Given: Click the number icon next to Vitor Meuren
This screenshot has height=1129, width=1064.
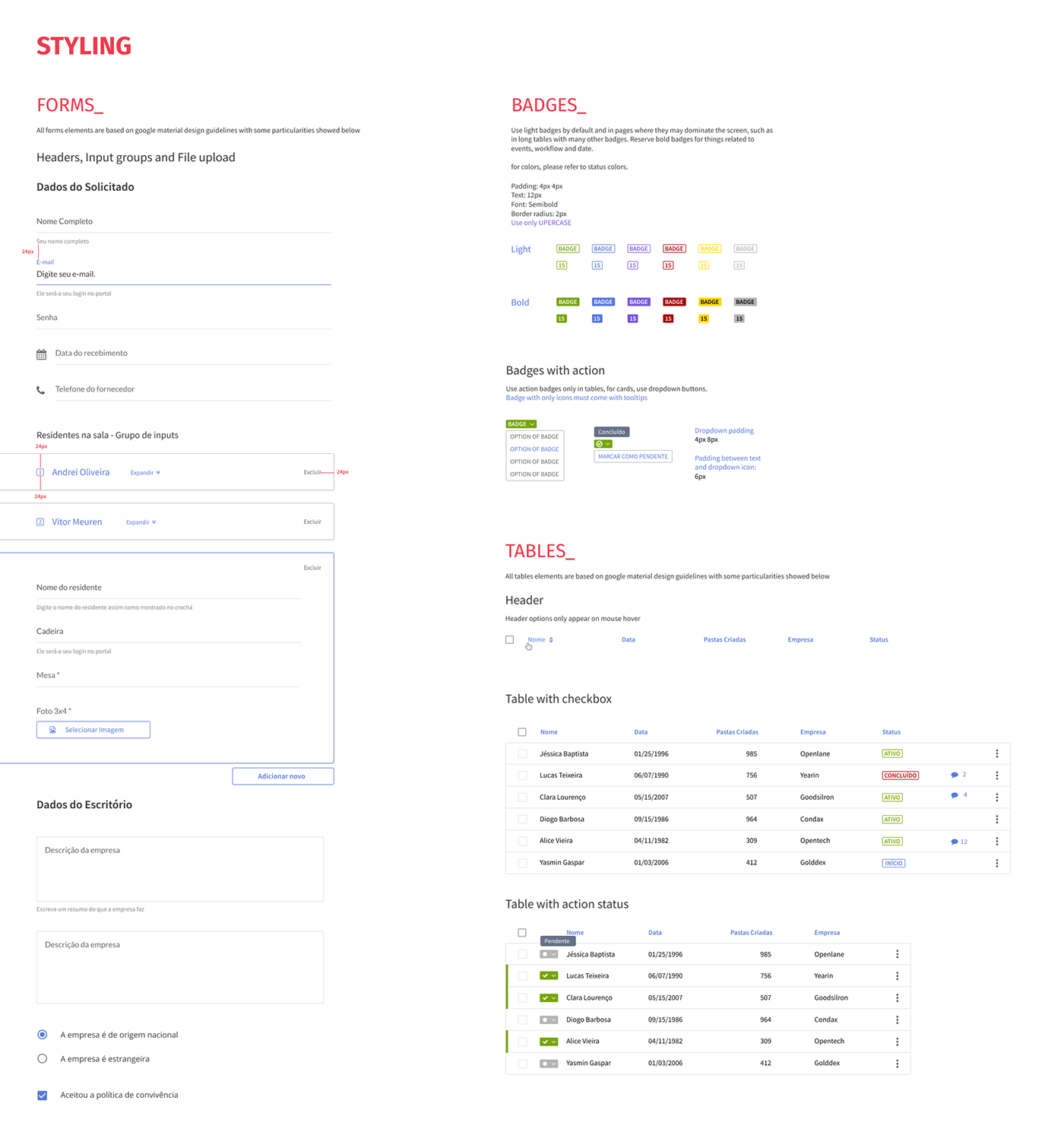Looking at the screenshot, I should click(x=40, y=522).
